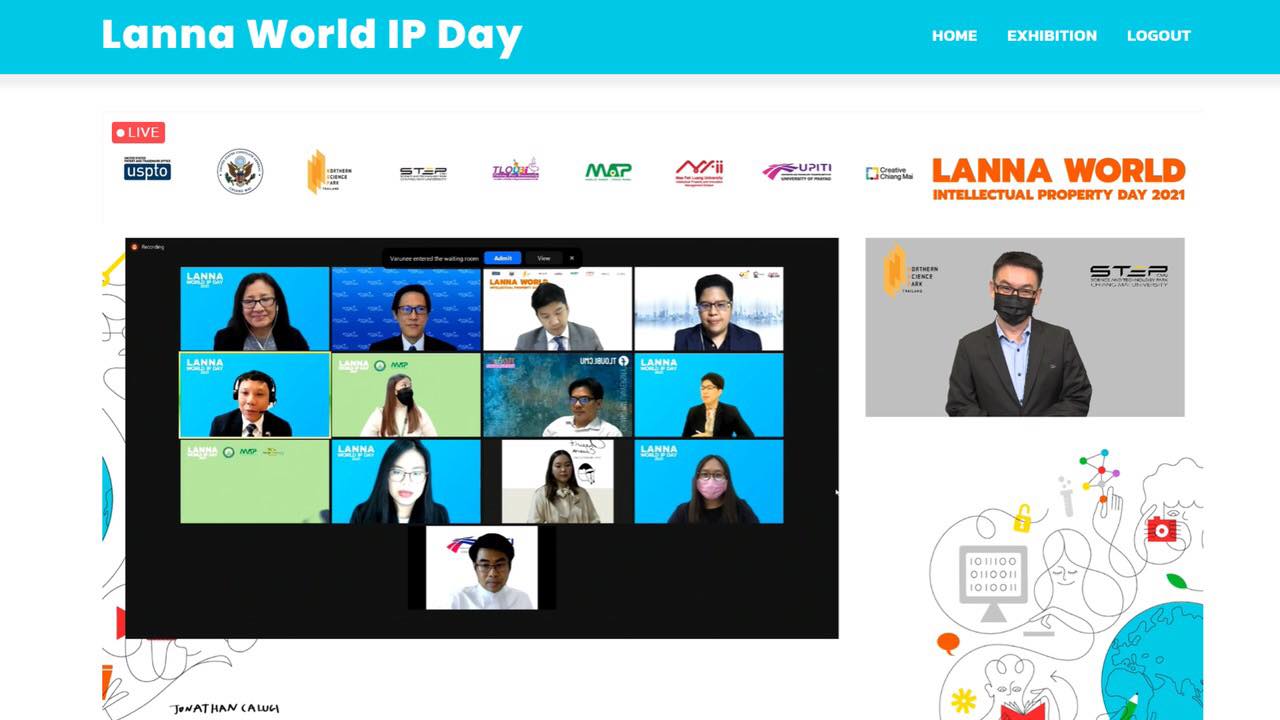Click Lanna World Intellectual Property Day 2021 heading
Image resolution: width=1280 pixels, height=720 pixels.
[x=1059, y=178]
